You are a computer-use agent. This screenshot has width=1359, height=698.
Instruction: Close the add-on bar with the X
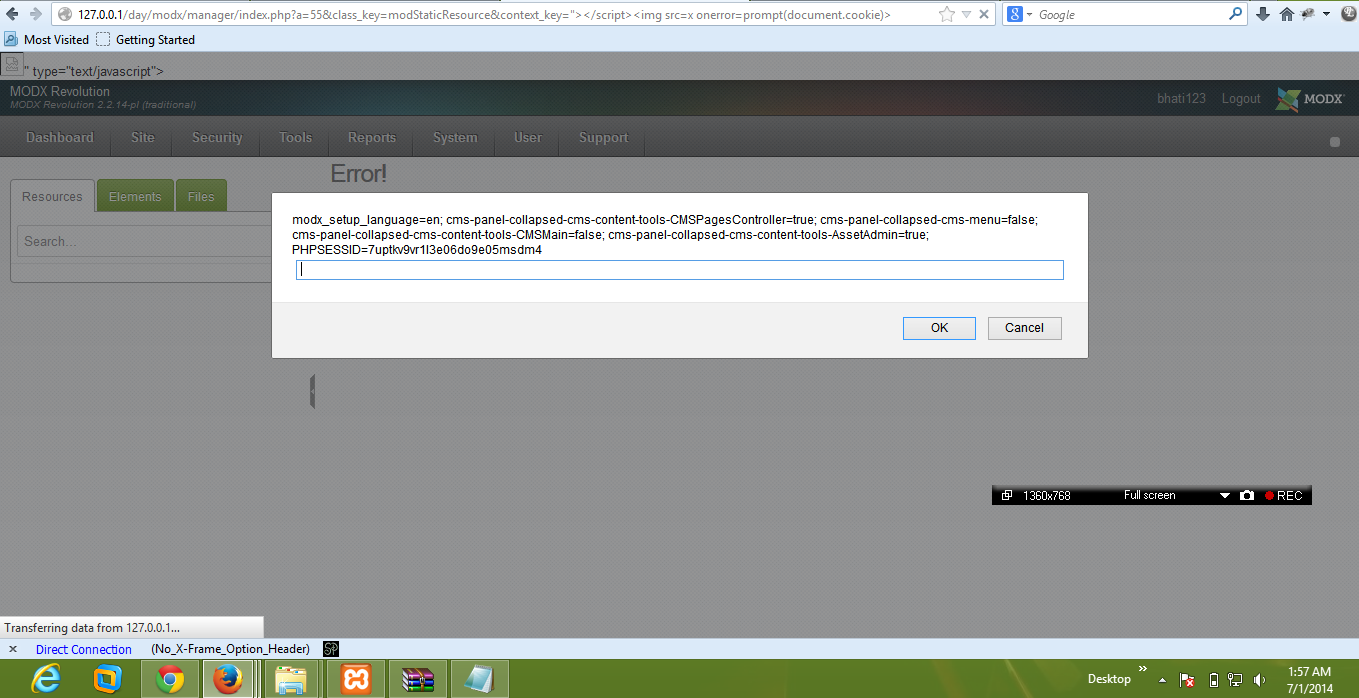pos(12,649)
